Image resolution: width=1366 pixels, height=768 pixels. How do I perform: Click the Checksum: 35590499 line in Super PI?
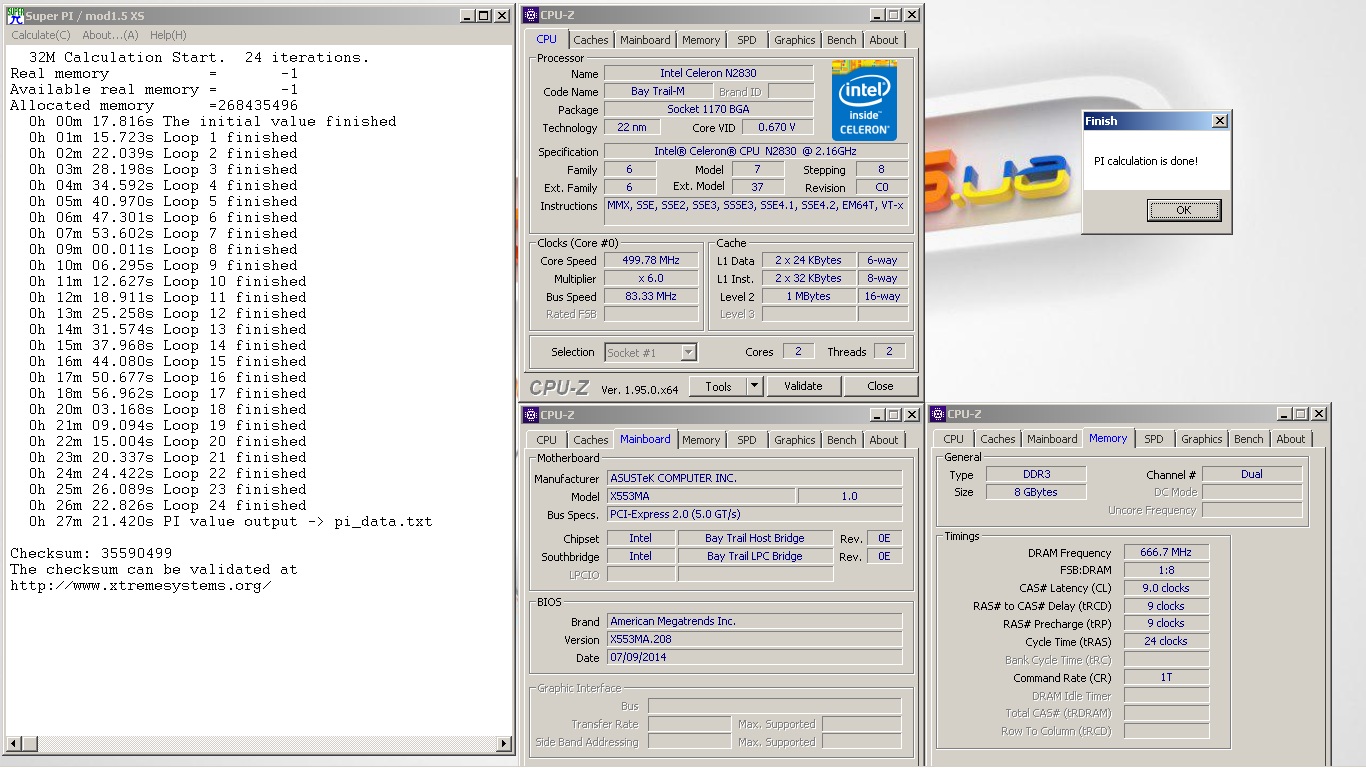91,553
